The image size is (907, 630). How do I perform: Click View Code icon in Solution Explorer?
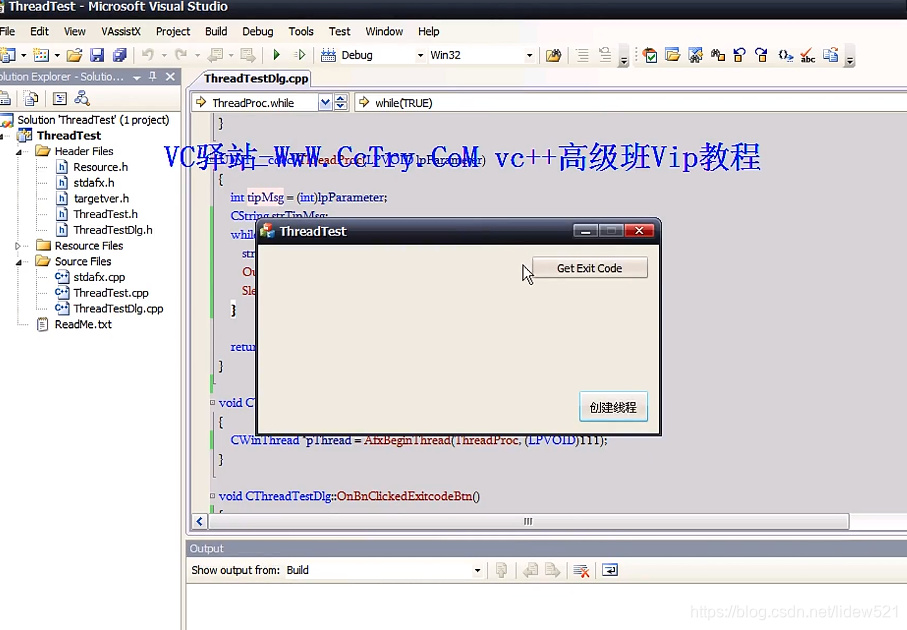(60, 99)
